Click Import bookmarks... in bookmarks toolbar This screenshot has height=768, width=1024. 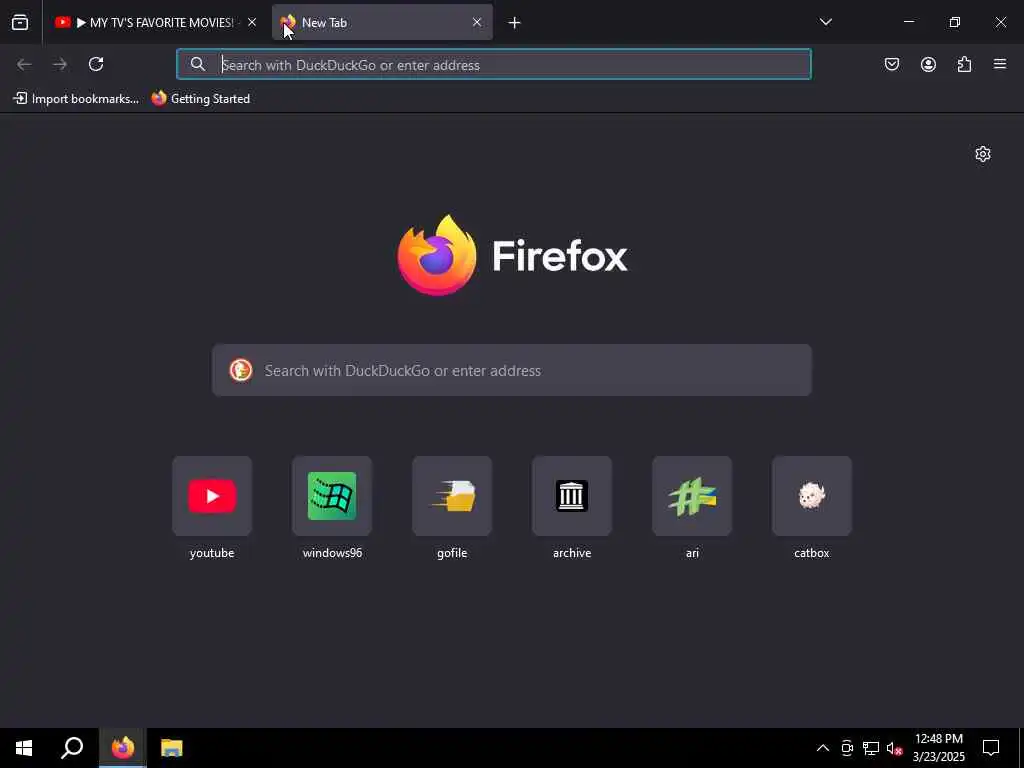pos(76,99)
